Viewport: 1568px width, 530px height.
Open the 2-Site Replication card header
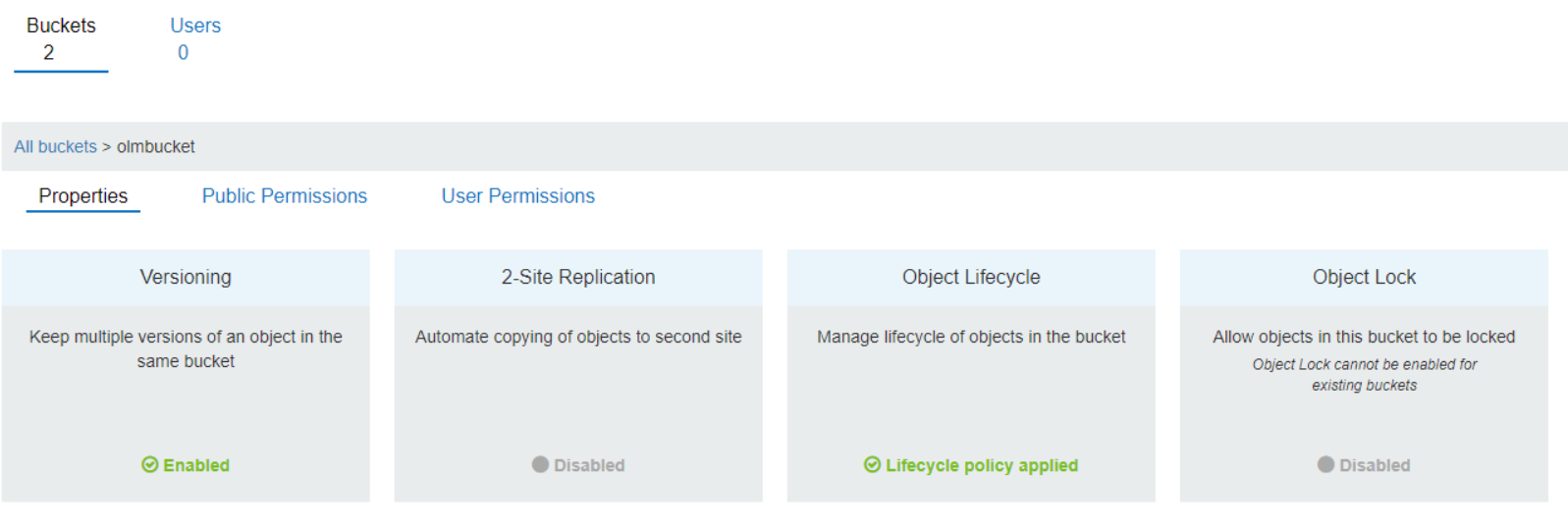578,277
